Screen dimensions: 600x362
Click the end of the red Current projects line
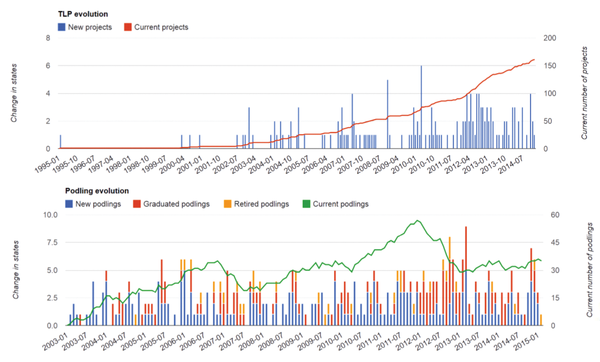[x=534, y=60]
